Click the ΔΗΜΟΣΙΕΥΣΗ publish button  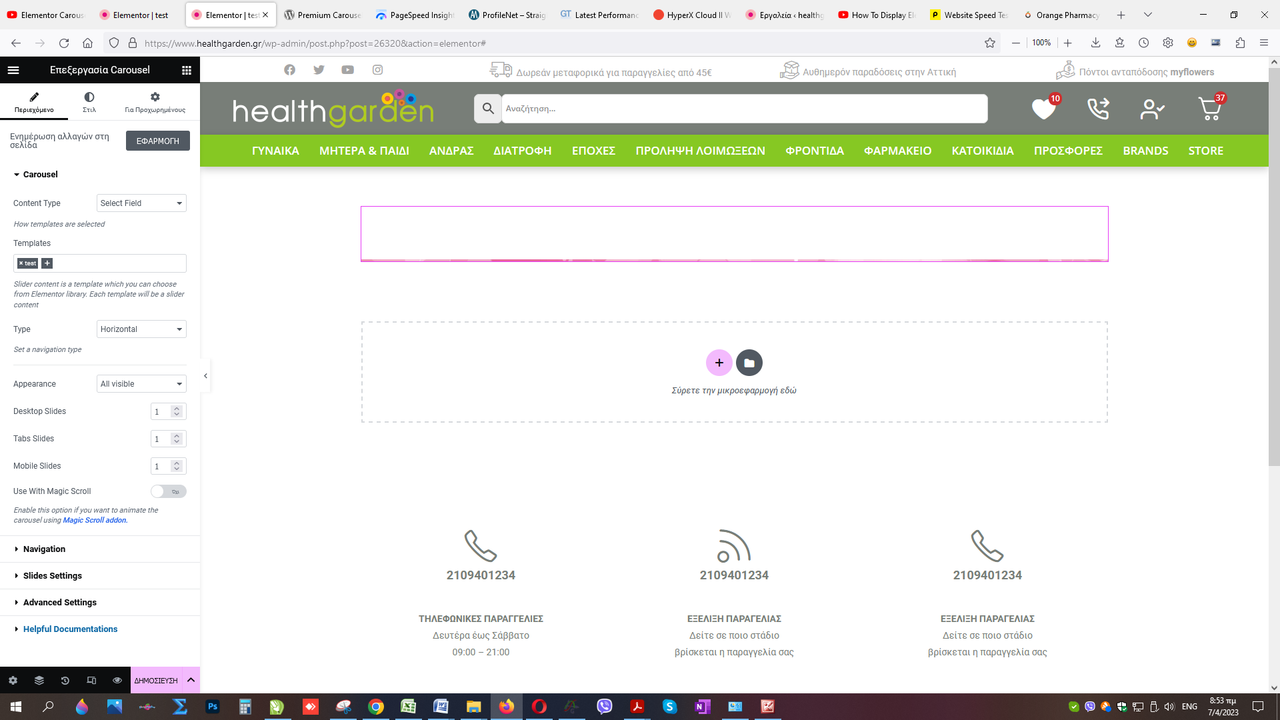(x=156, y=680)
